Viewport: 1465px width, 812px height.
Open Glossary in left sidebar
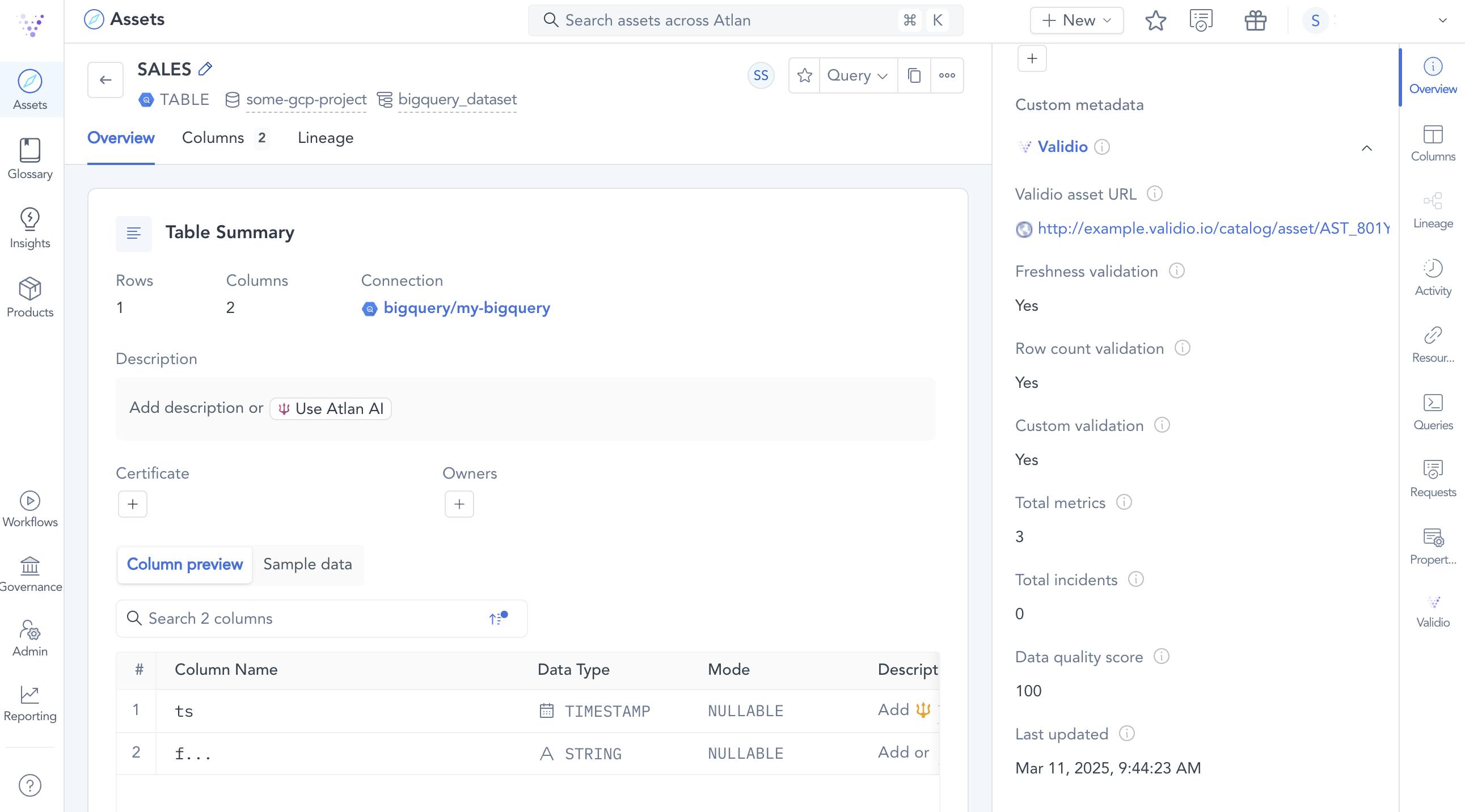pyautogui.click(x=29, y=159)
